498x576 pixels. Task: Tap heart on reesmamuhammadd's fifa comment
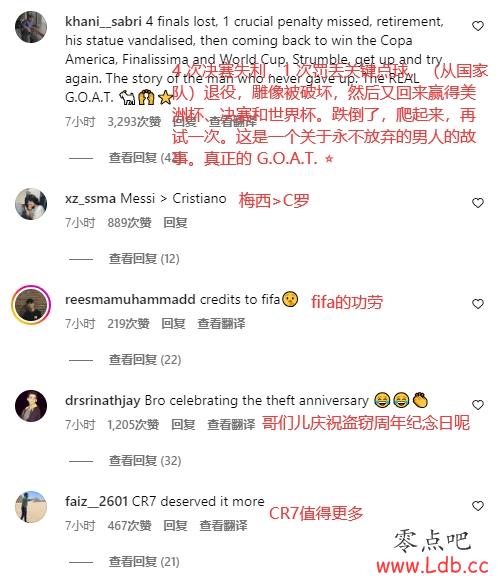point(477,304)
